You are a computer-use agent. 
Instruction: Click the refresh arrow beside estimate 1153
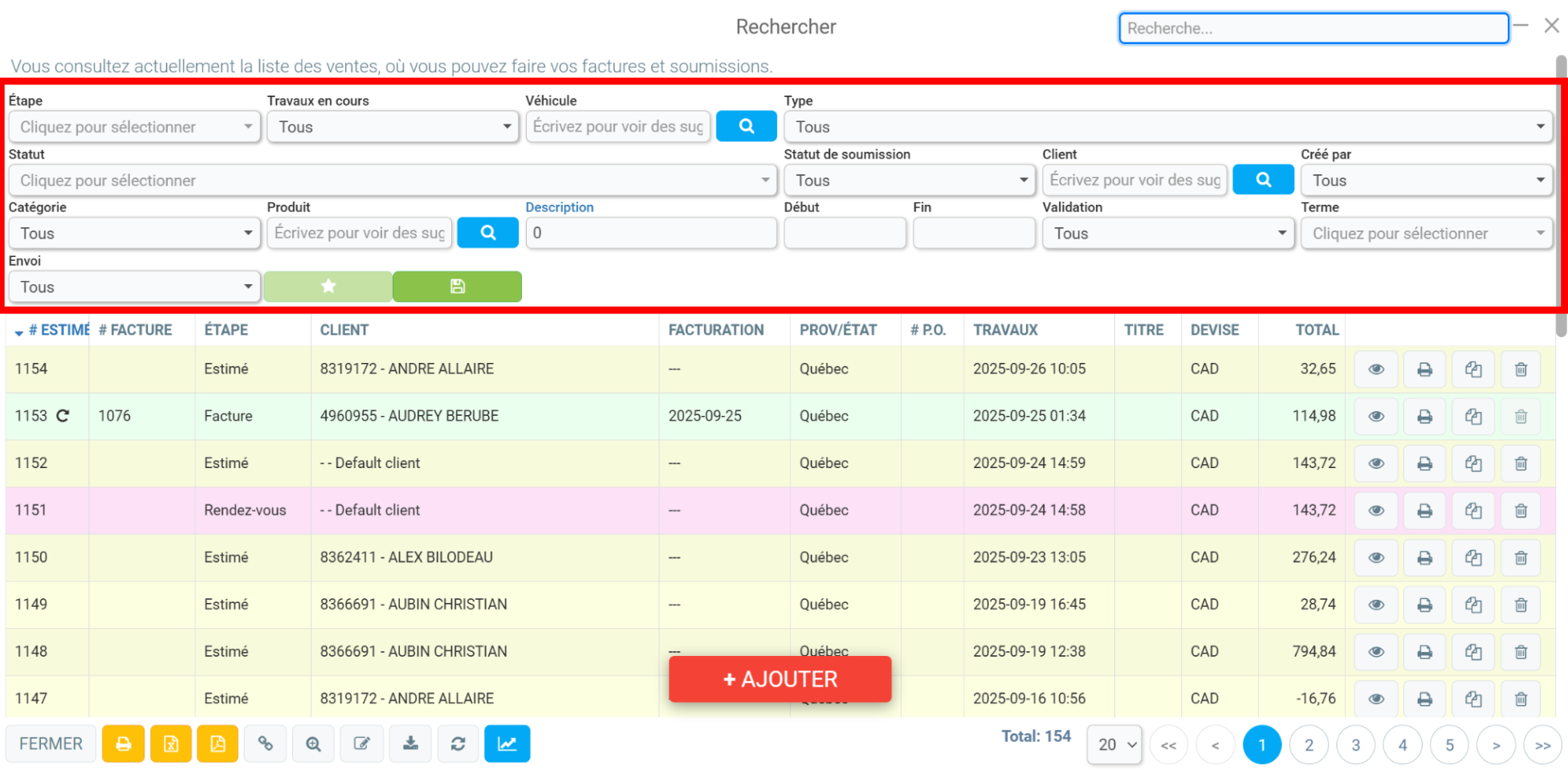[x=63, y=416]
